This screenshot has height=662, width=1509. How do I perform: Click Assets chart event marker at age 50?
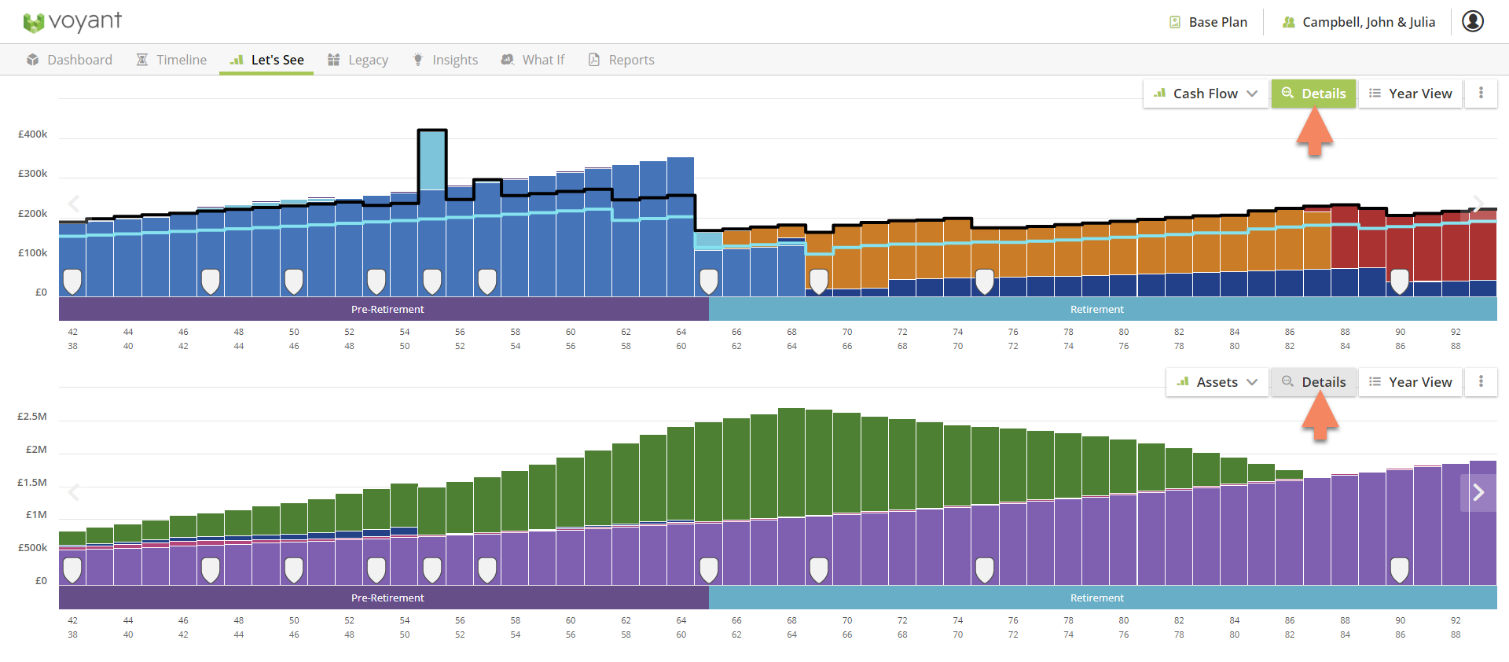[293, 570]
